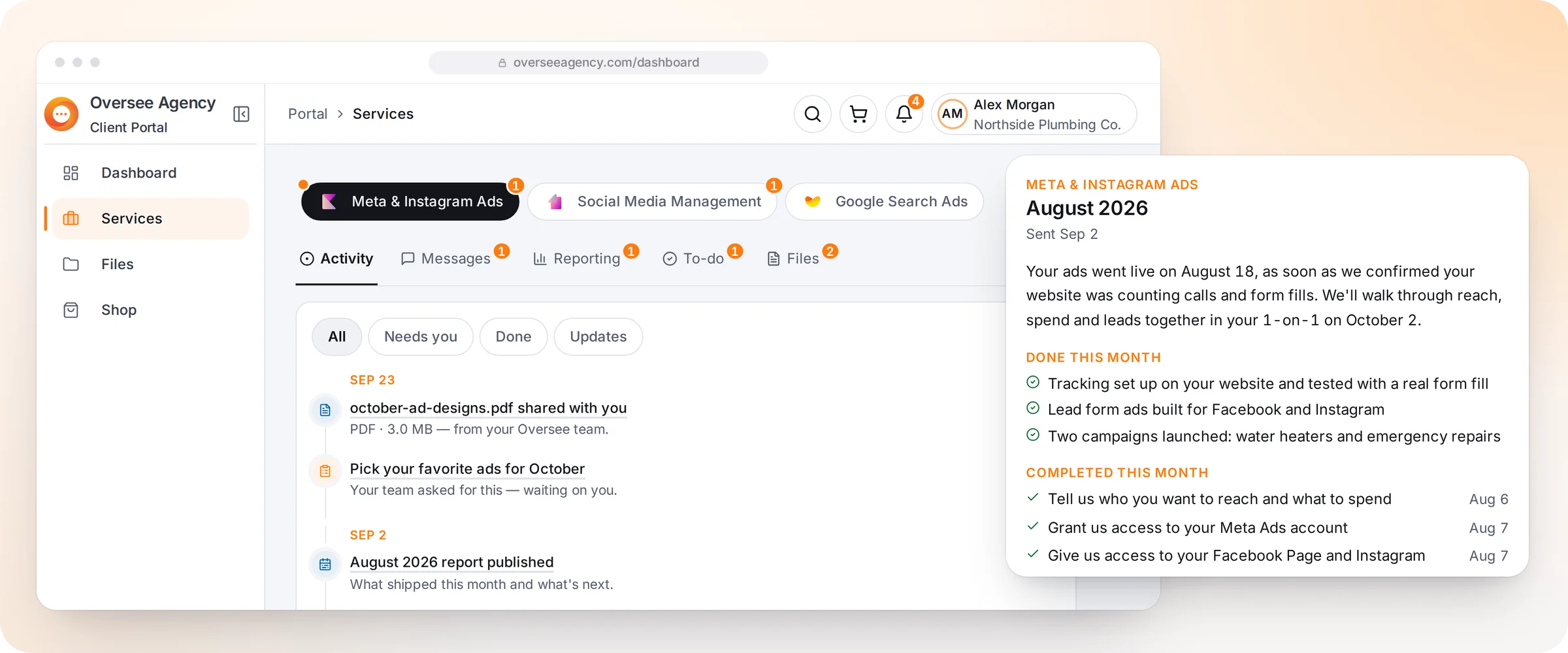Open the To-do tab
1568x653 pixels.
click(x=693, y=259)
